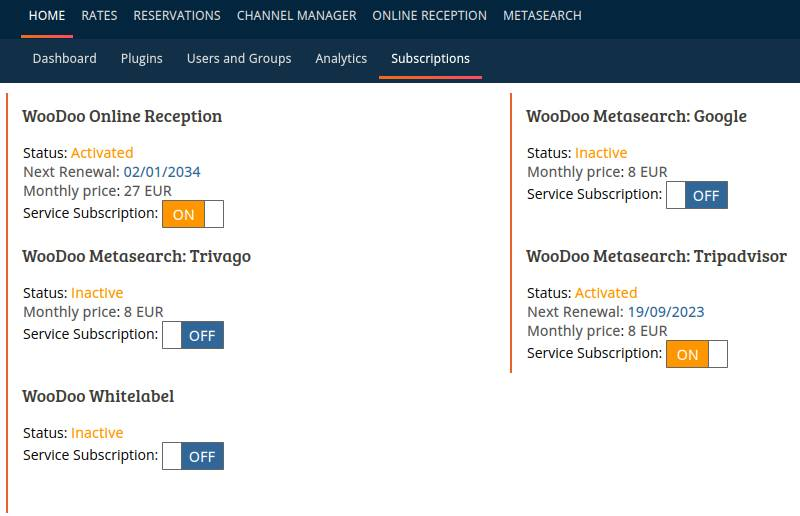
Task: Open ONLINE RECEPTION section
Action: click(x=429, y=16)
